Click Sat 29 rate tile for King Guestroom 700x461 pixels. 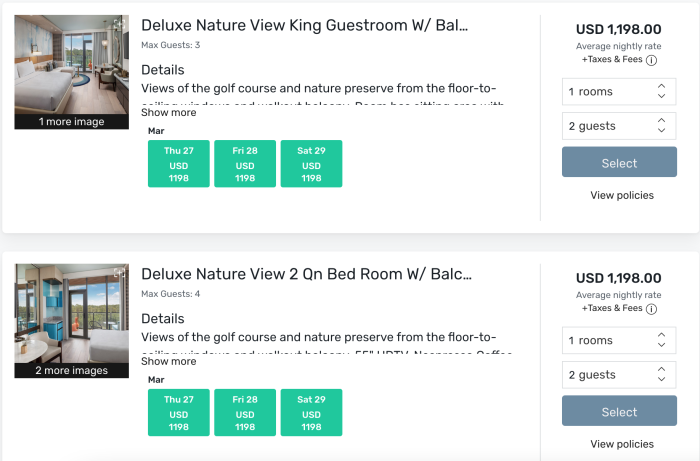click(x=311, y=164)
